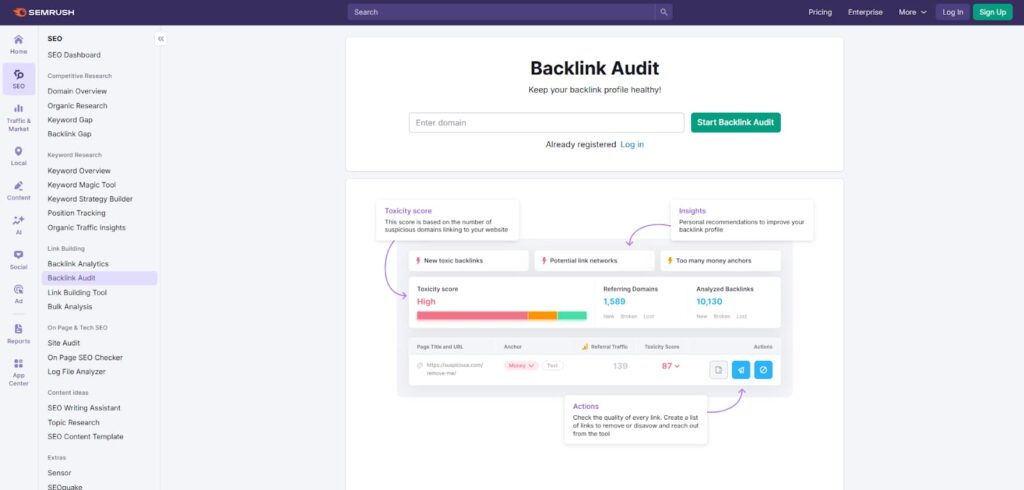The image size is (1024, 490).
Task: Open Organic Traffic Insights
Action: [x=86, y=228]
